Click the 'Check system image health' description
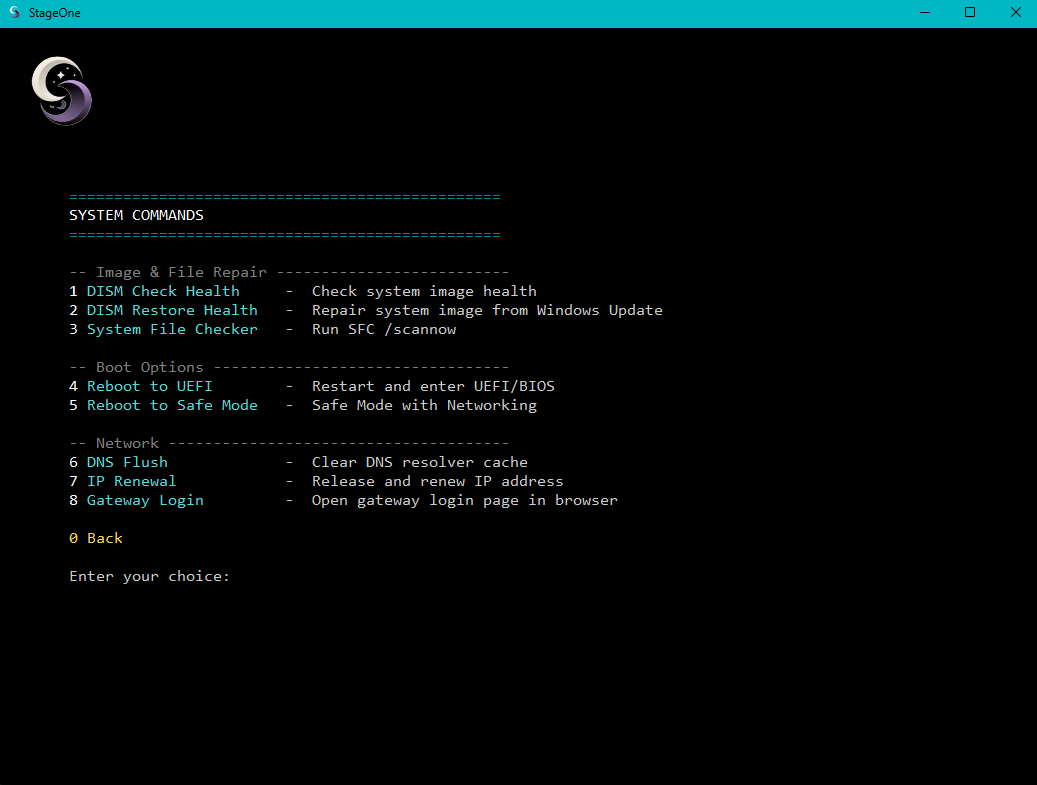This screenshot has width=1037, height=785. [424, 291]
